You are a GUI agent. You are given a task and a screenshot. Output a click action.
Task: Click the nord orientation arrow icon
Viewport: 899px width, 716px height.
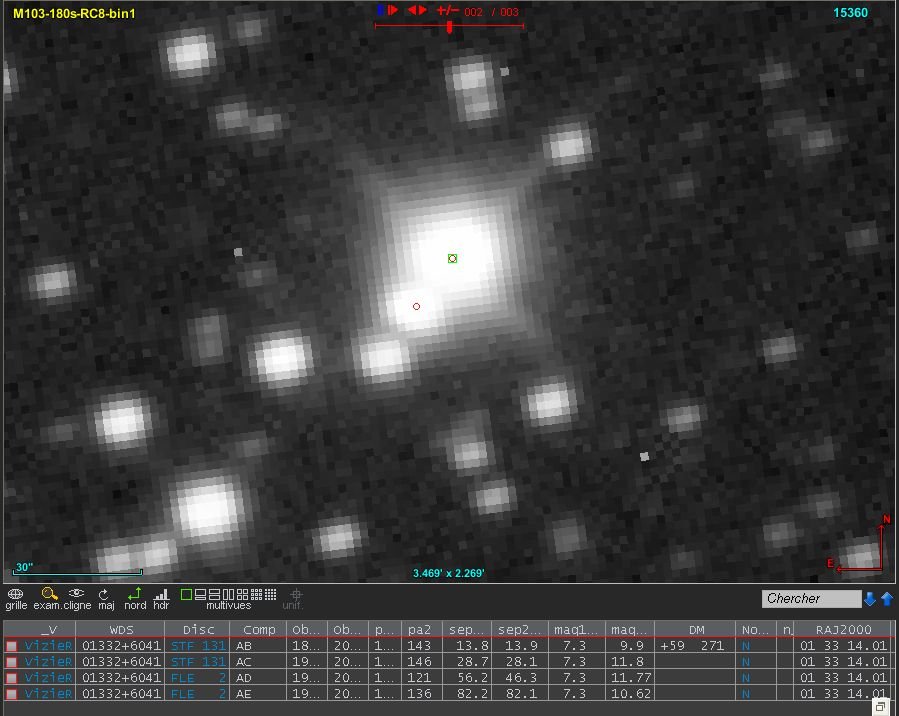coord(135,594)
